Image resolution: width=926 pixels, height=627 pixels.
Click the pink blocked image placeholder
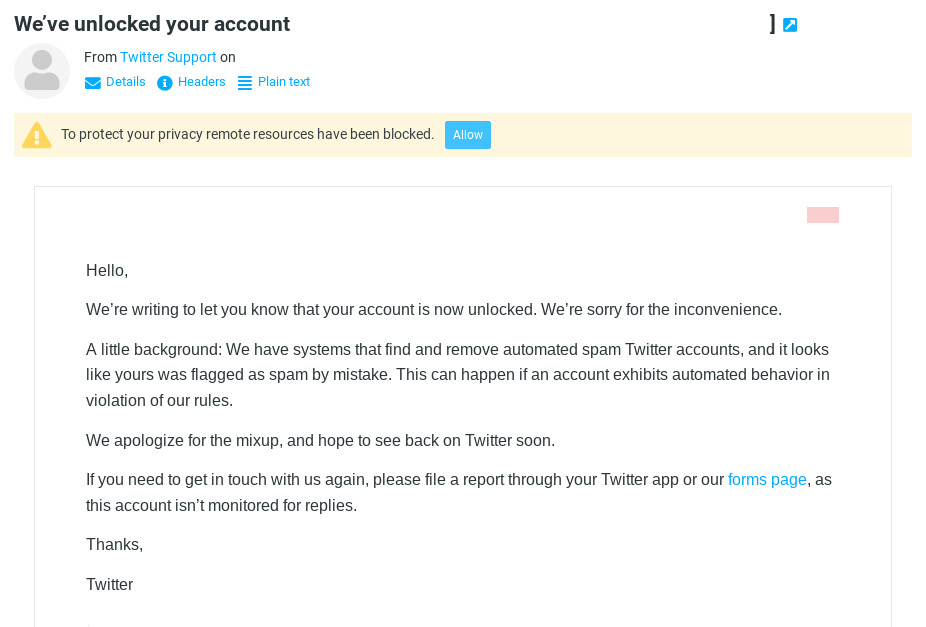[823, 215]
